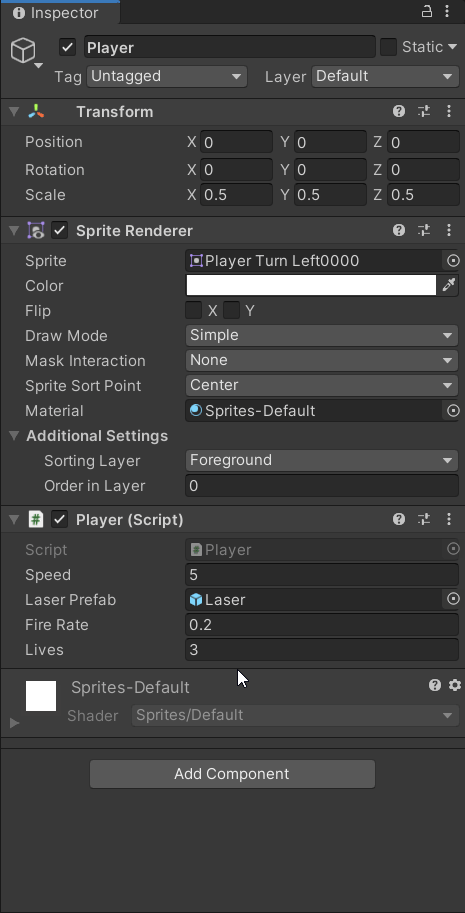Open Sprite Renderer presets icon
Image resolution: width=465 pixels, height=913 pixels.
click(x=424, y=230)
